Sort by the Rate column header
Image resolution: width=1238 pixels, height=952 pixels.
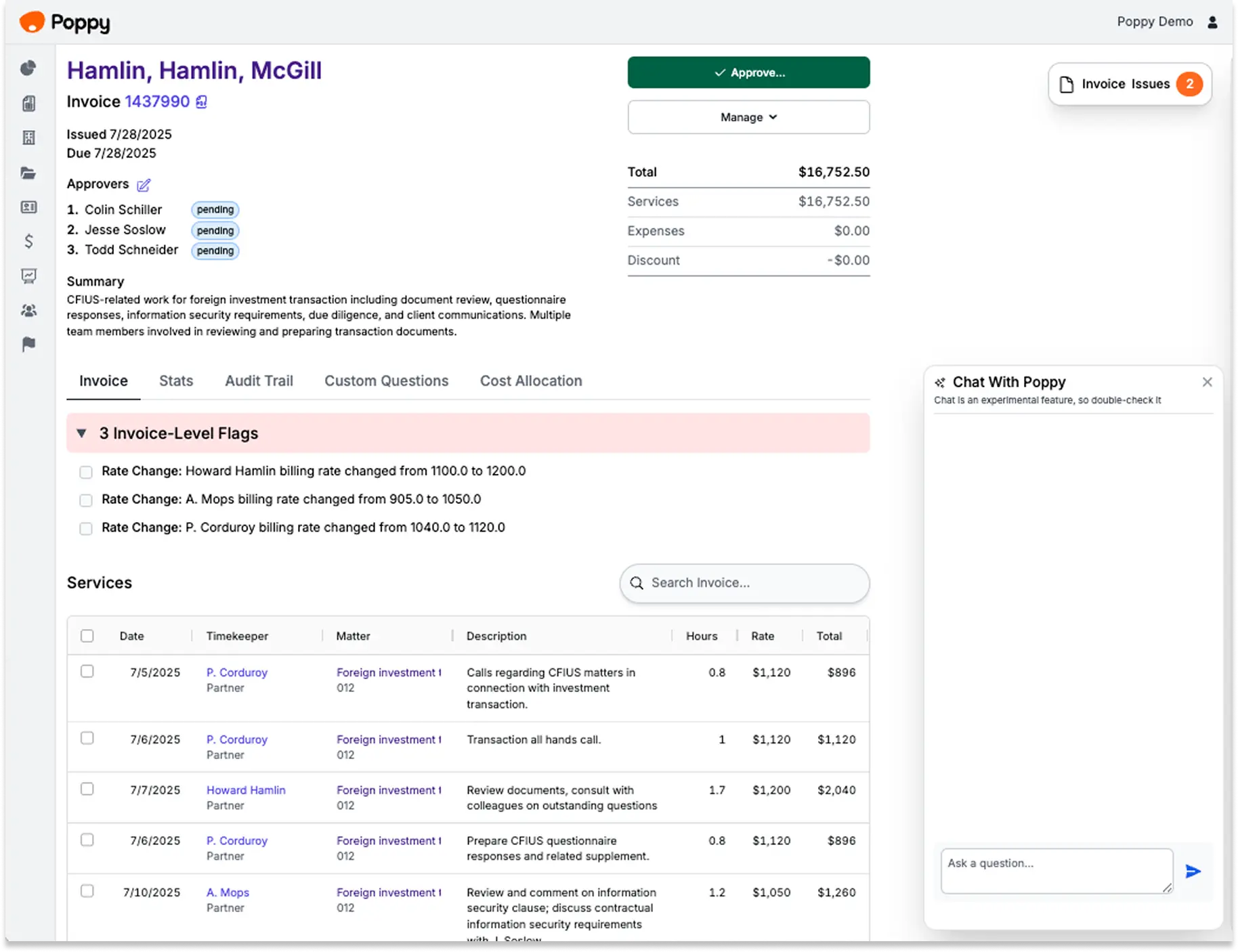click(763, 636)
